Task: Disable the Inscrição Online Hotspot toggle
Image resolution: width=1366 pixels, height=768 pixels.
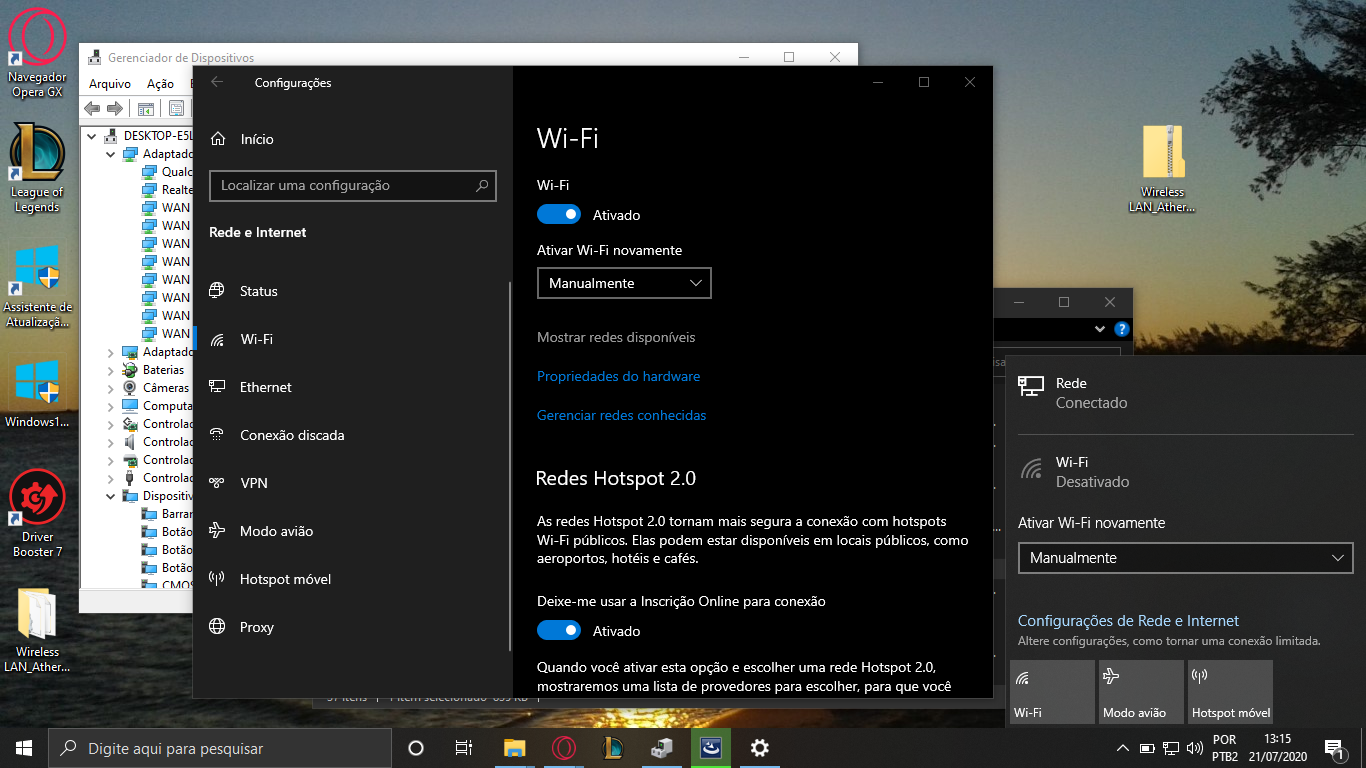Action: click(x=558, y=631)
